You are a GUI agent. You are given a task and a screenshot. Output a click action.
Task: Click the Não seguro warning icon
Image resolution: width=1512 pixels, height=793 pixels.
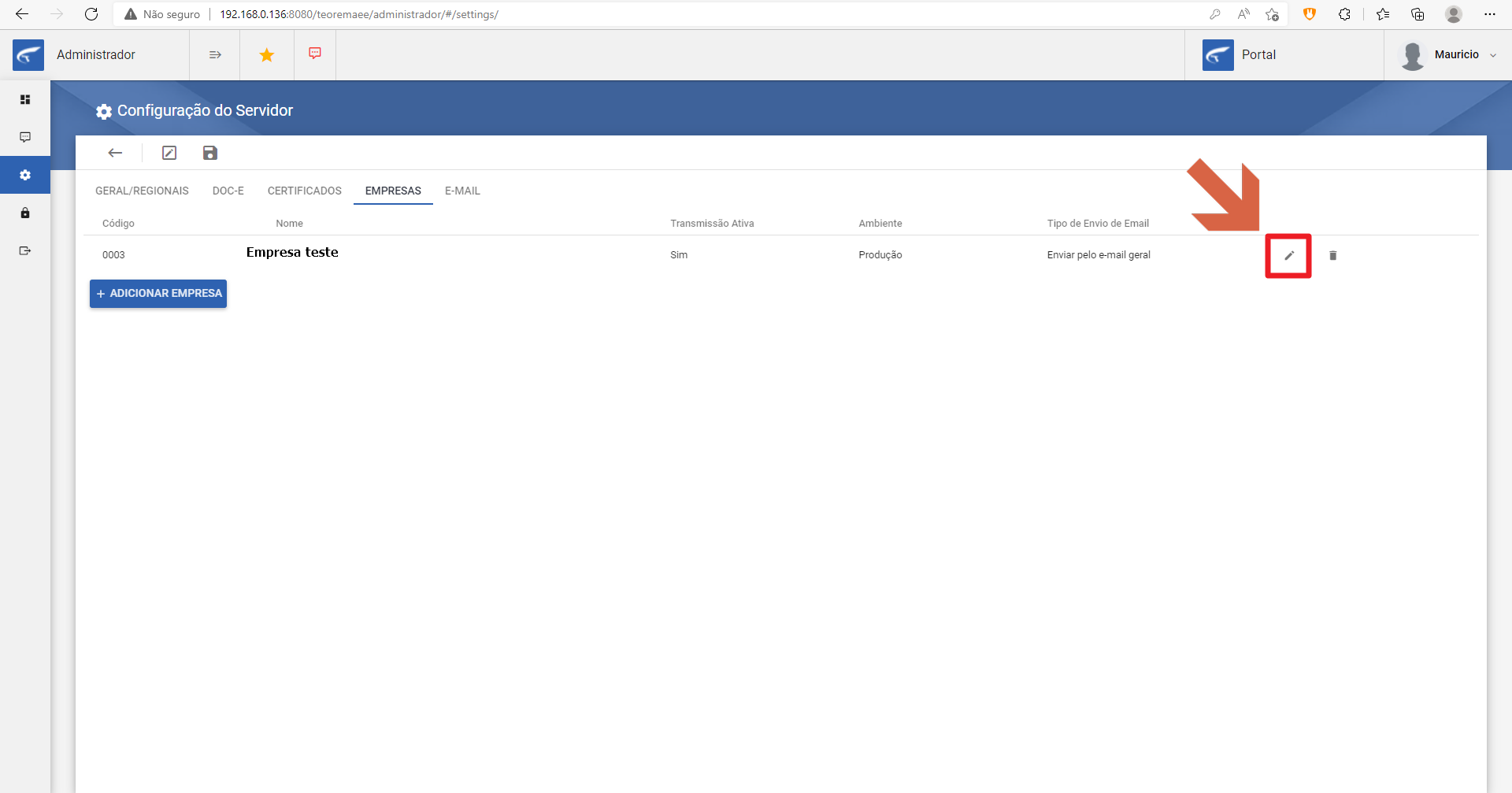[131, 14]
